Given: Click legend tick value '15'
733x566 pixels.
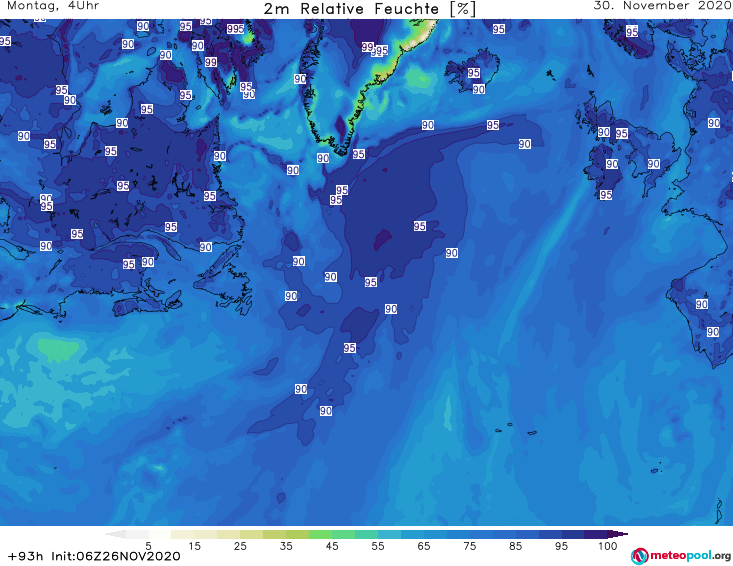Looking at the screenshot, I should click(194, 546).
